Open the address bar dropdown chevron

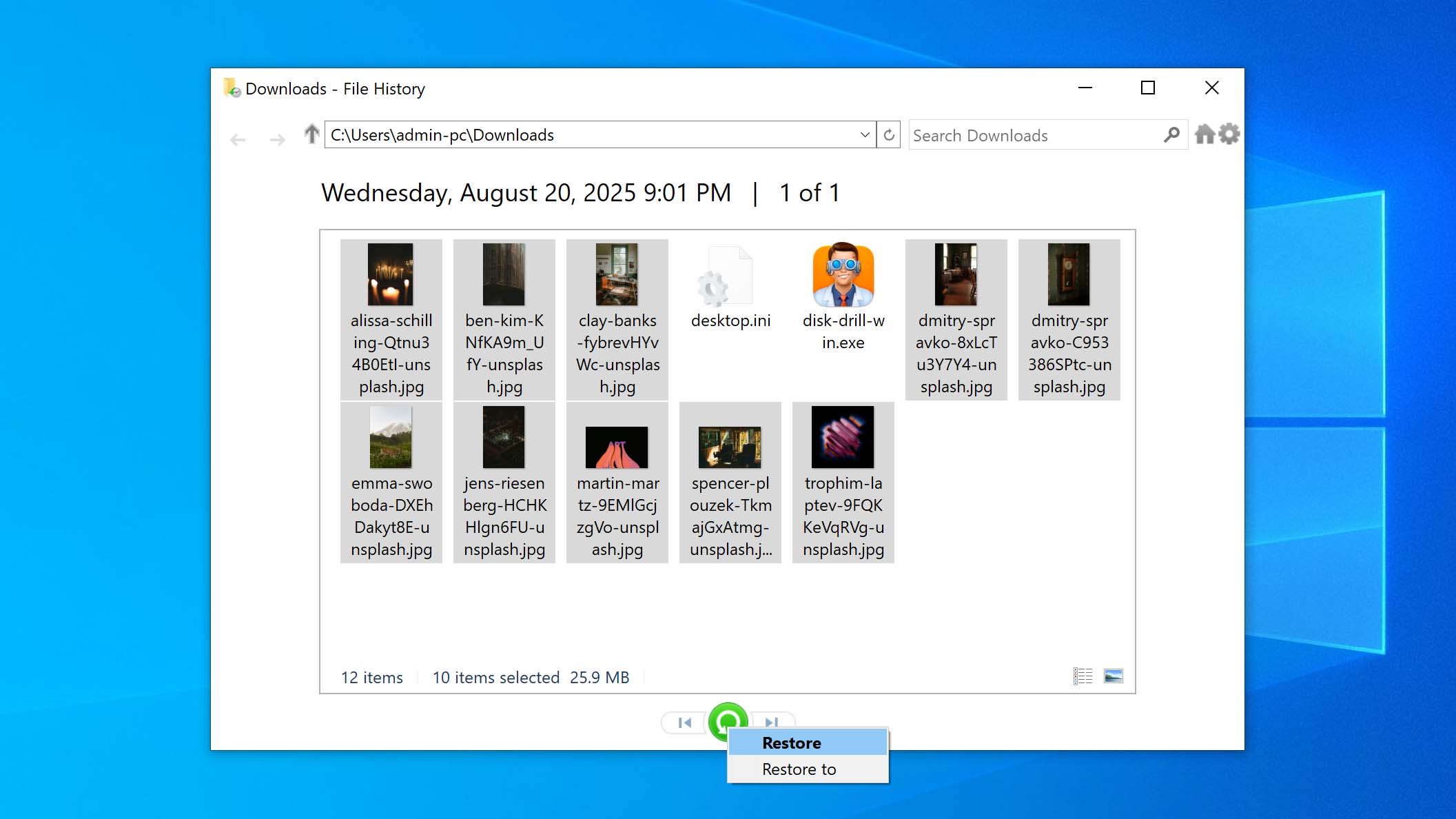click(x=864, y=134)
